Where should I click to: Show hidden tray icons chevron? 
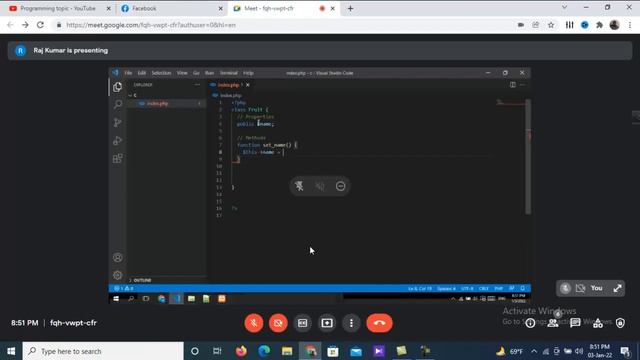point(534,351)
